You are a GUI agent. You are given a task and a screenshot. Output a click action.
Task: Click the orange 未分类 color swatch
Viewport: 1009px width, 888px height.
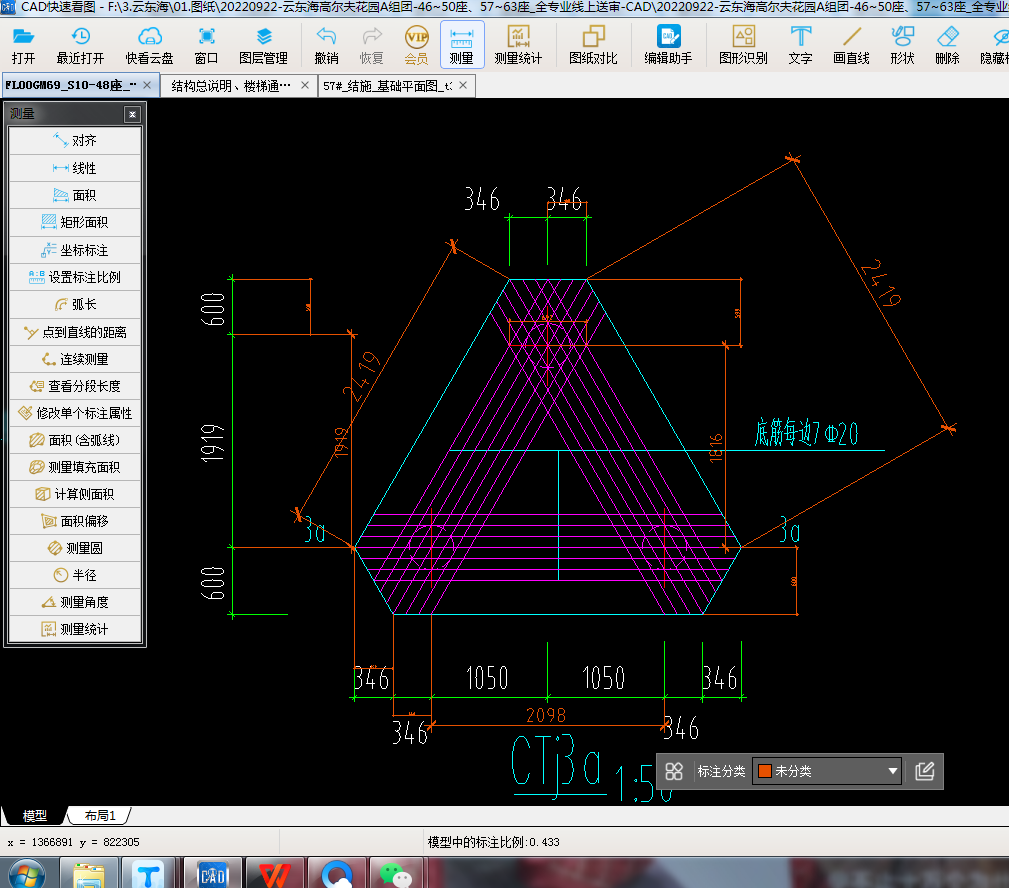pyautogui.click(x=765, y=771)
